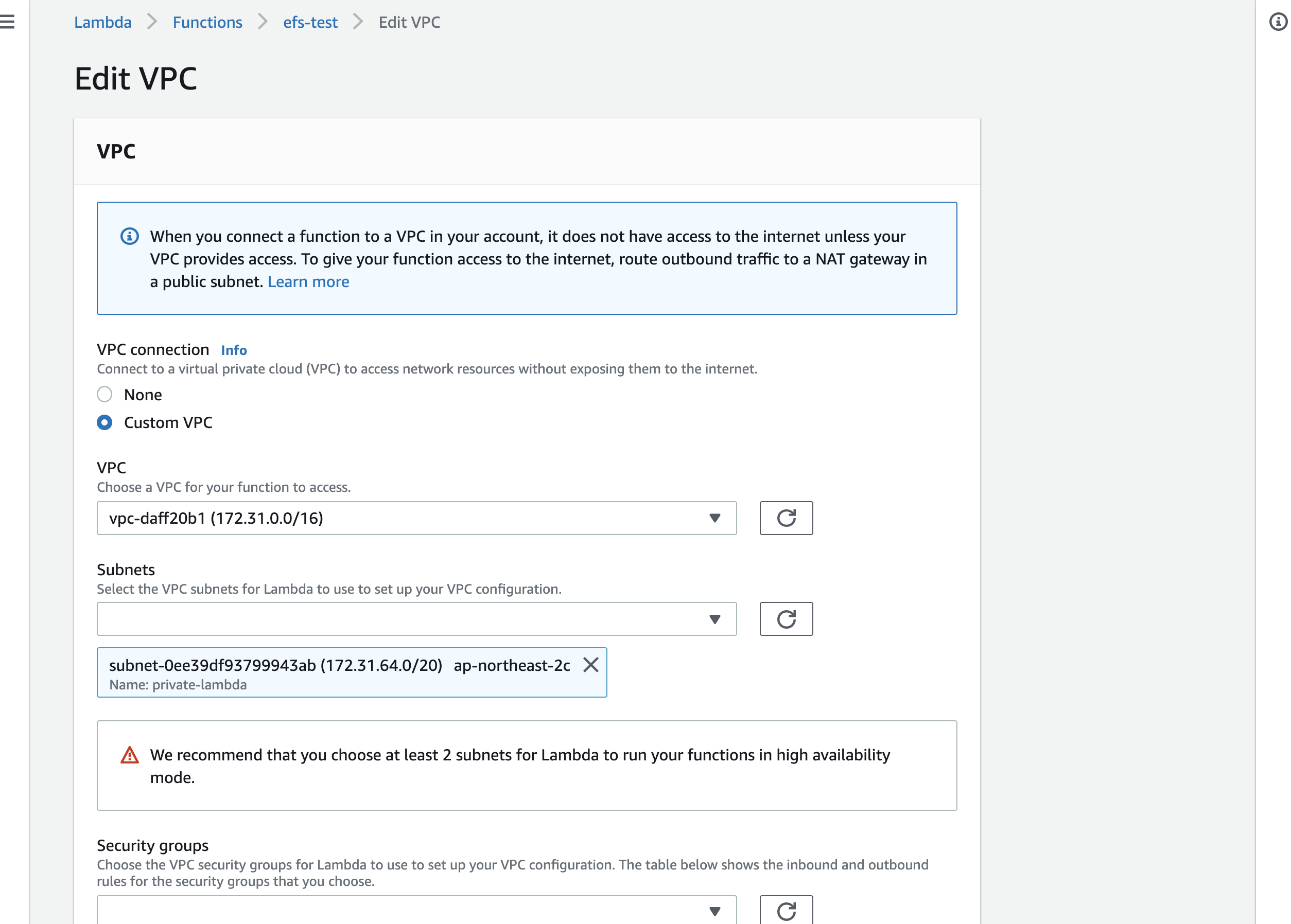Expand the Subnets dropdown
1291x924 pixels.
point(416,618)
